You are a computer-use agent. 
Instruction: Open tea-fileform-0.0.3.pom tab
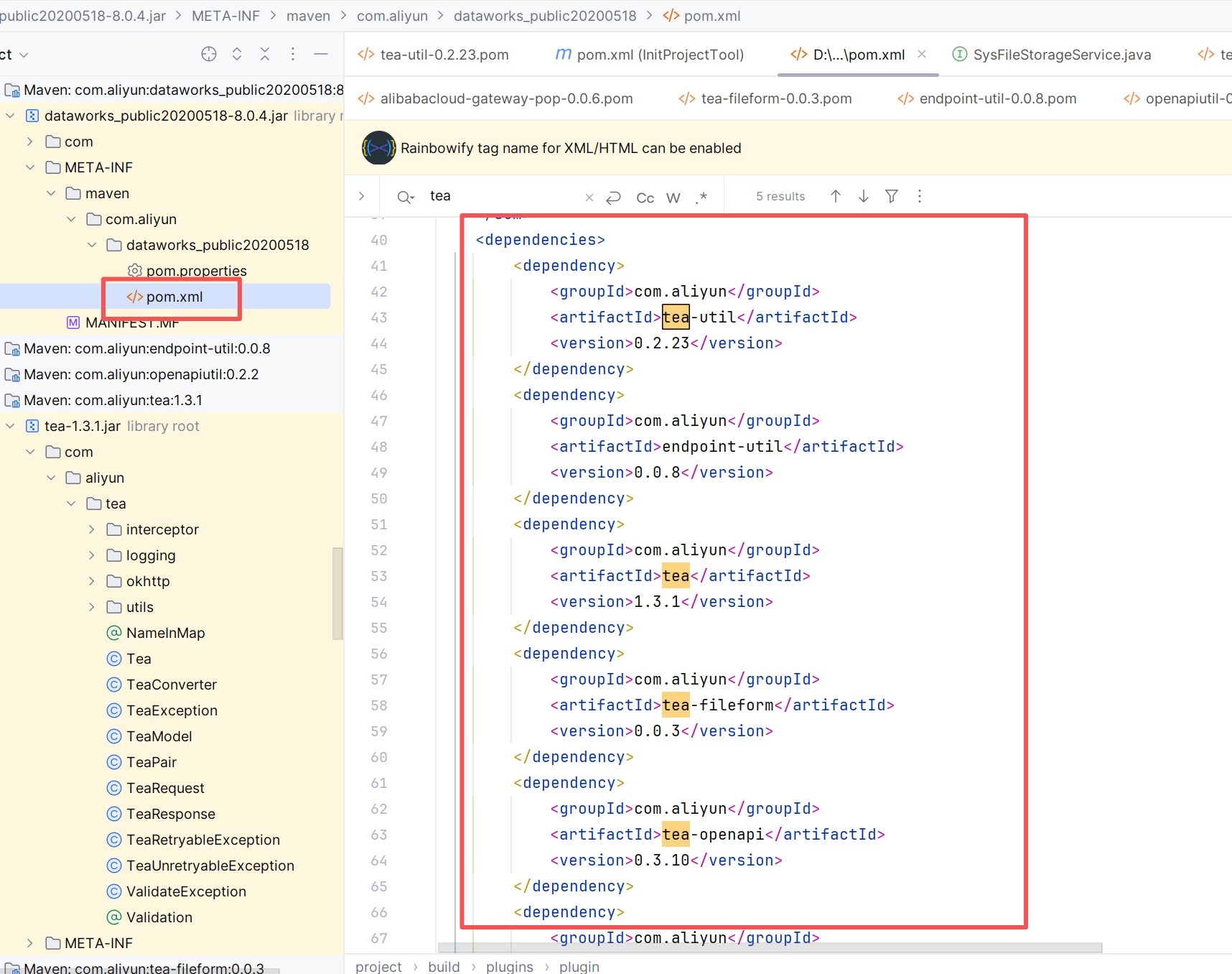(765, 98)
